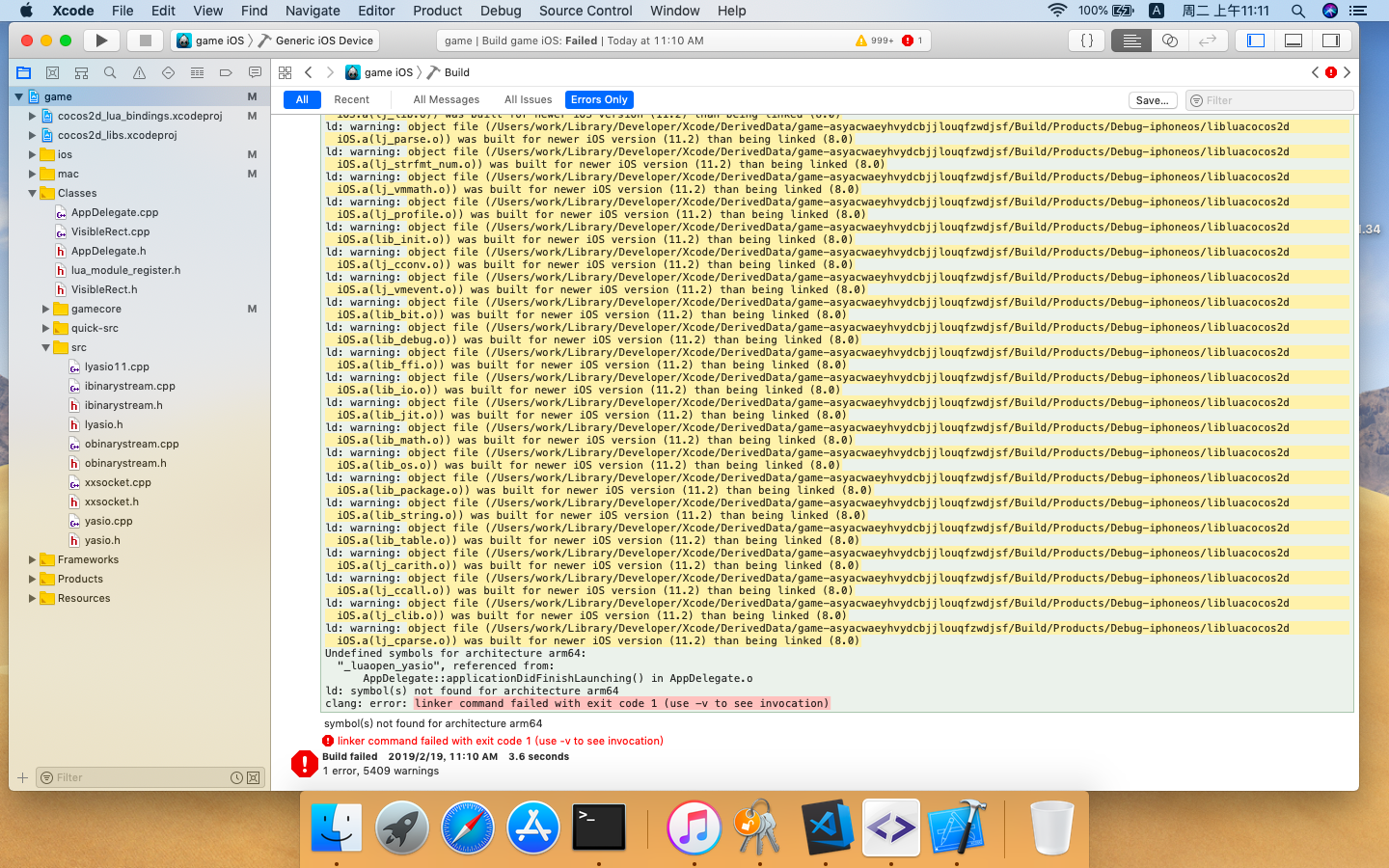Screen dimensions: 1389x868
Task: Stop the running task in Xcode toolbar
Action: pos(145,41)
